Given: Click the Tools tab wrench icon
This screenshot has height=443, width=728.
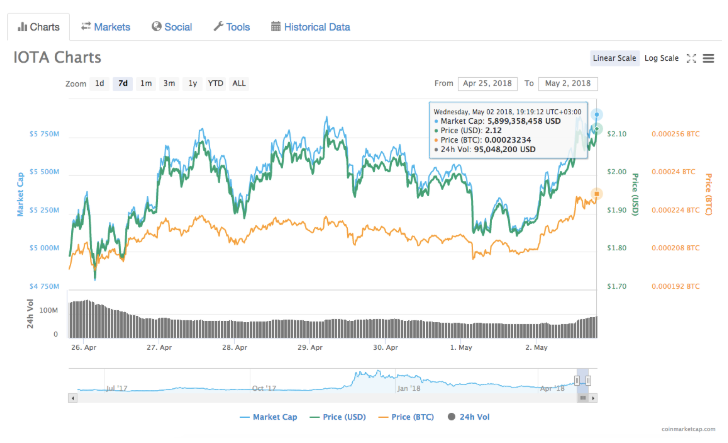Looking at the screenshot, I should pyautogui.click(x=218, y=26).
